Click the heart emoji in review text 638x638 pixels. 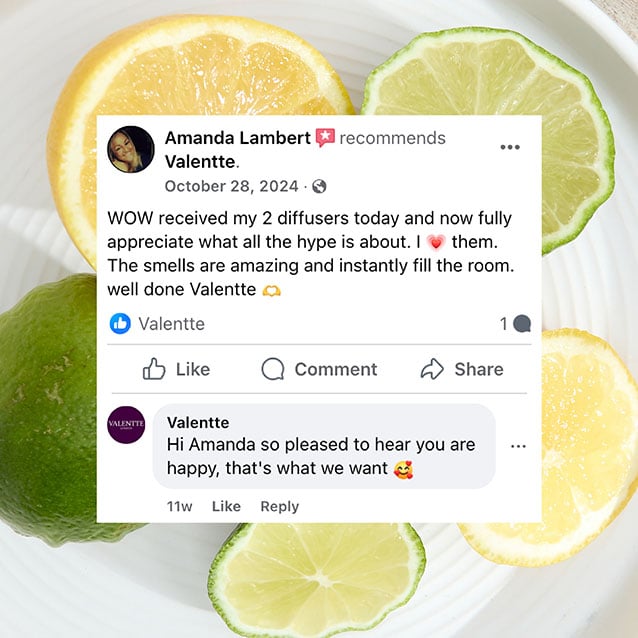[436, 243]
